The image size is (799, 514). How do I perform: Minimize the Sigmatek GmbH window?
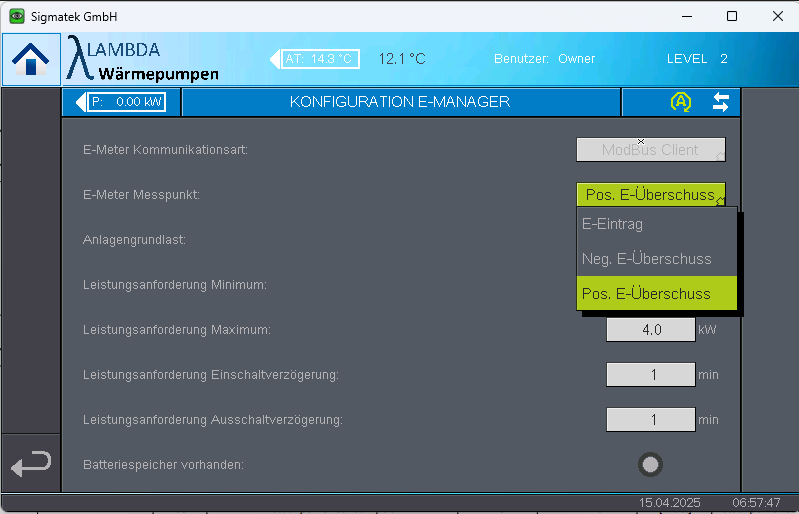pyautogui.click(x=687, y=16)
